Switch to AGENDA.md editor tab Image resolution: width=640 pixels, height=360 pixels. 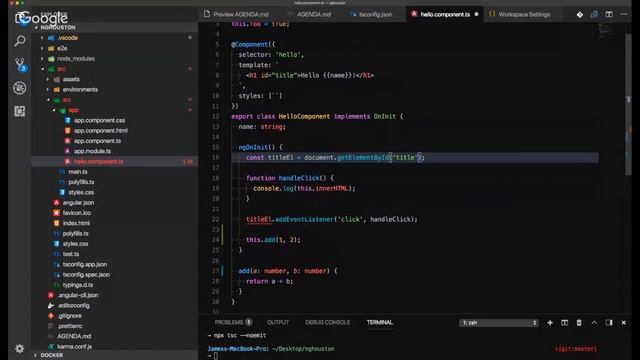[313, 14]
